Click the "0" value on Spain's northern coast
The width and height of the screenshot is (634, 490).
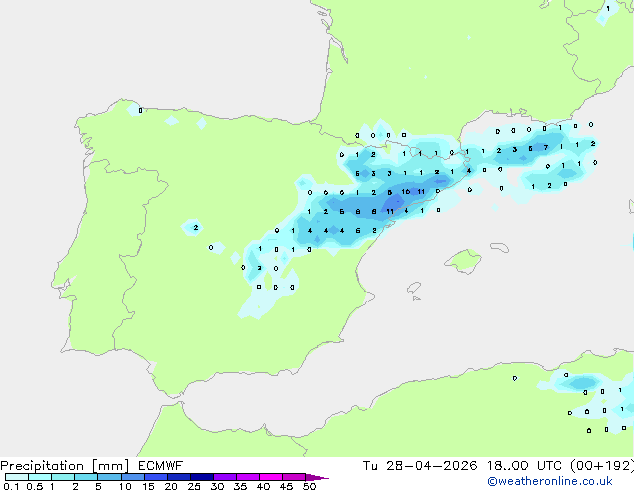[x=140, y=110]
